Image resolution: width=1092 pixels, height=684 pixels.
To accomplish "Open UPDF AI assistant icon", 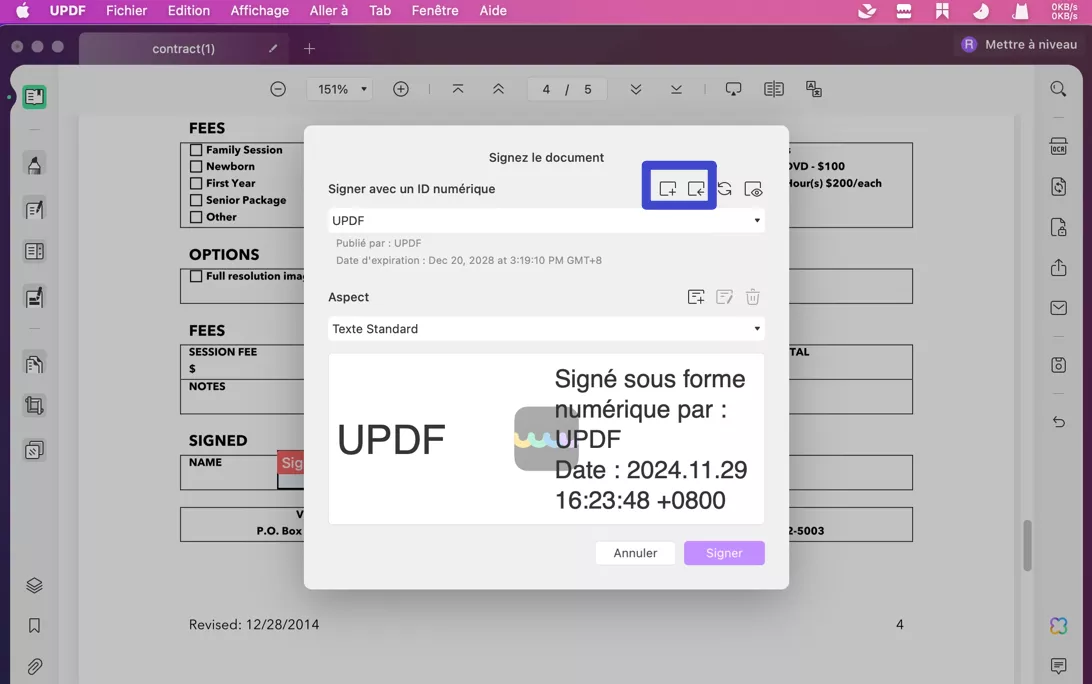I will pyautogui.click(x=1059, y=625).
